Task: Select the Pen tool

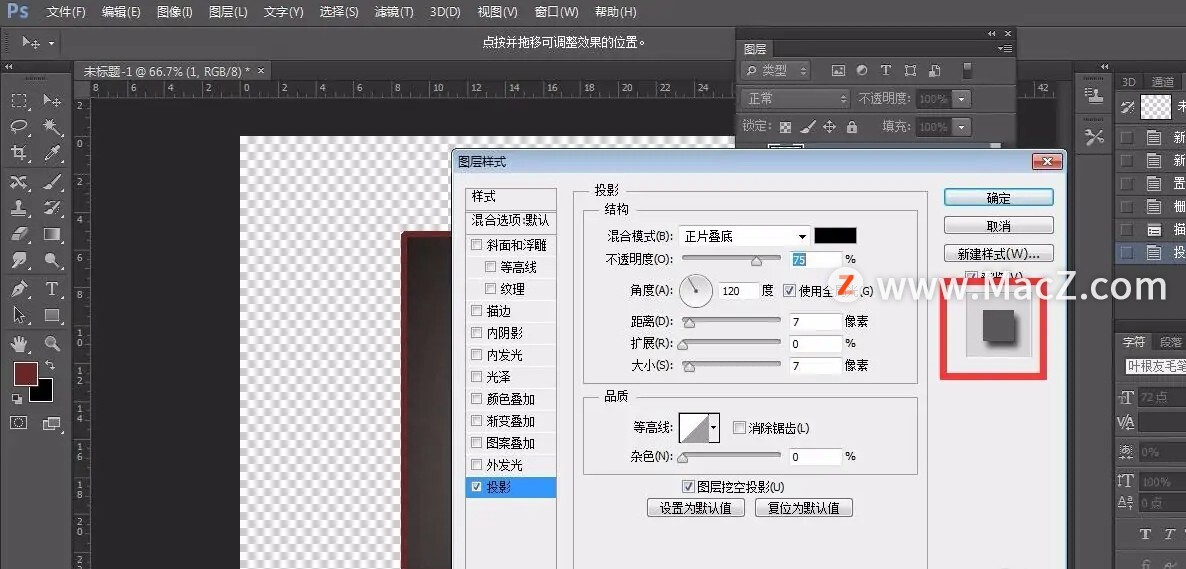Action: point(19,289)
